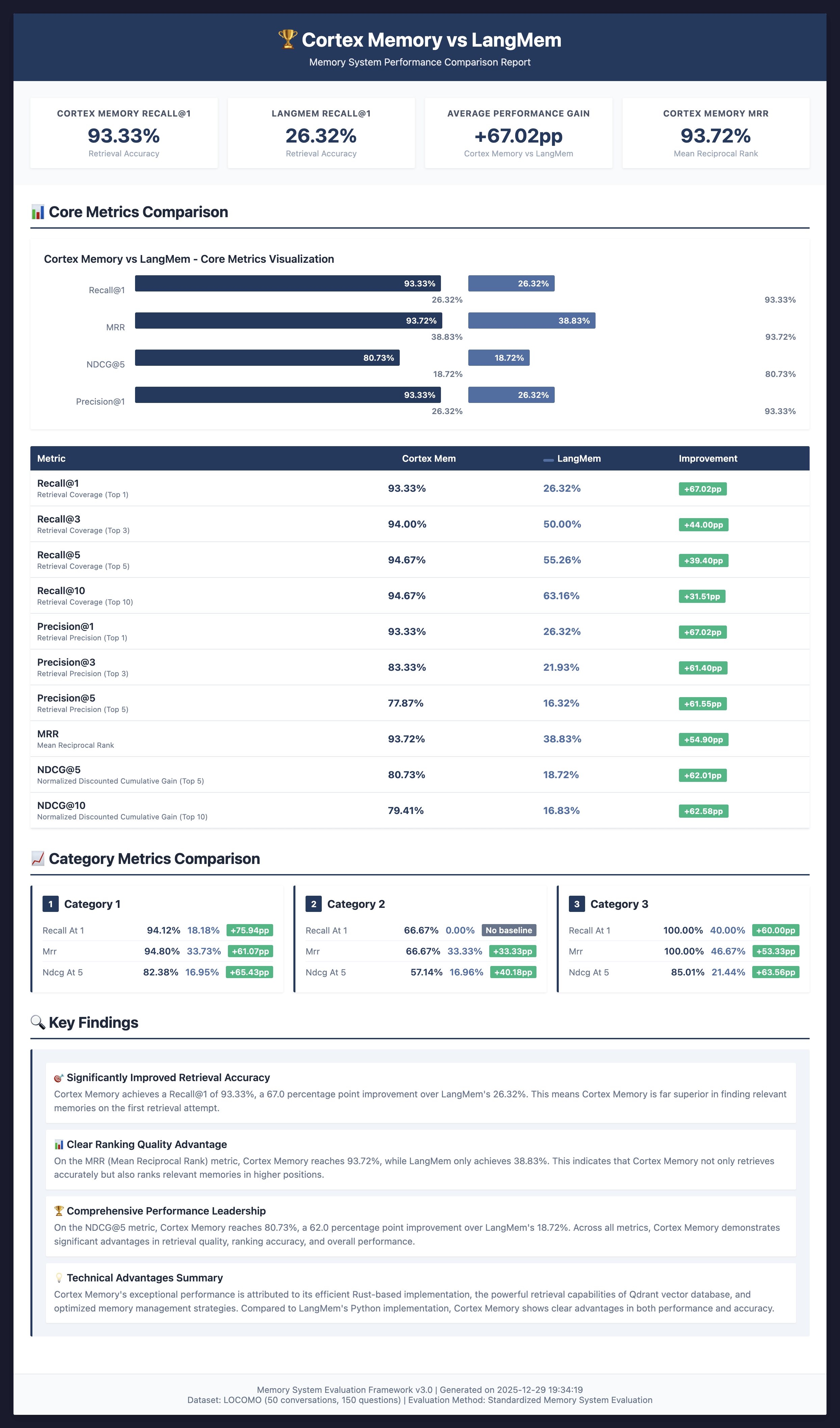Click the dark 93.72% MRR bar in the chart
Image resolution: width=840 pixels, height=1428 pixels.
(288, 321)
